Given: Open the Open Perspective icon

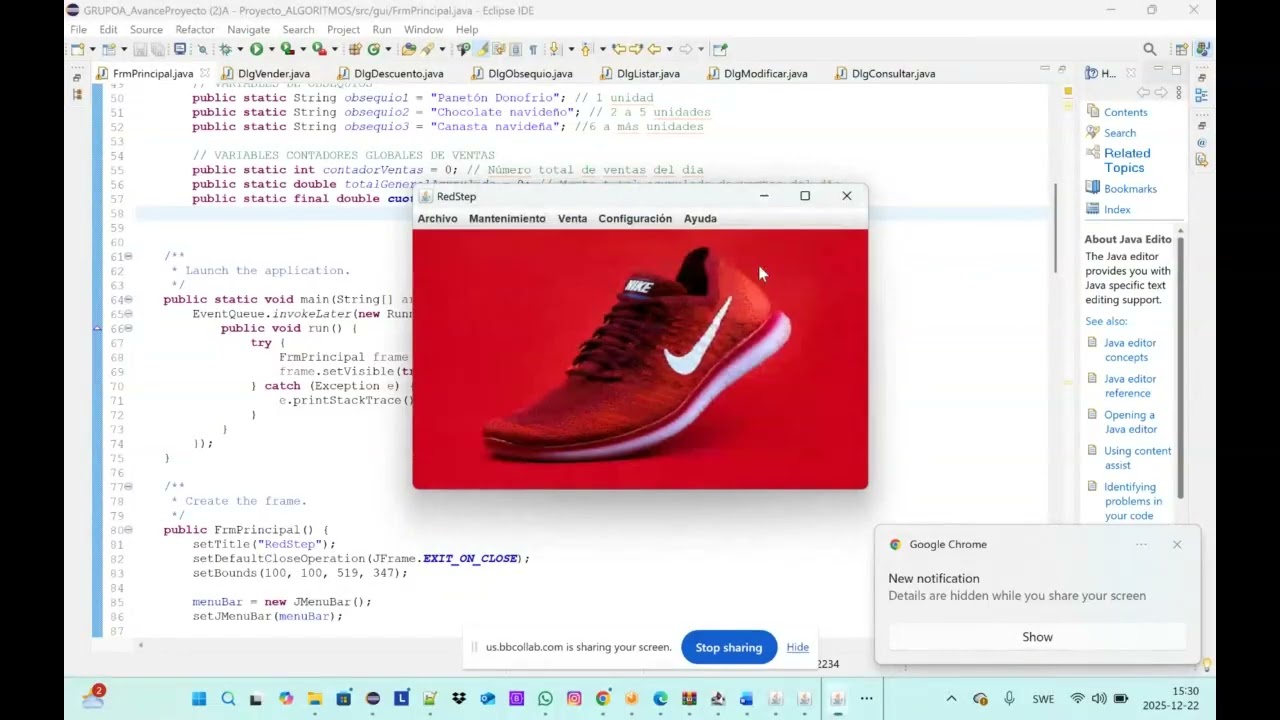Looking at the screenshot, I should [x=1182, y=49].
